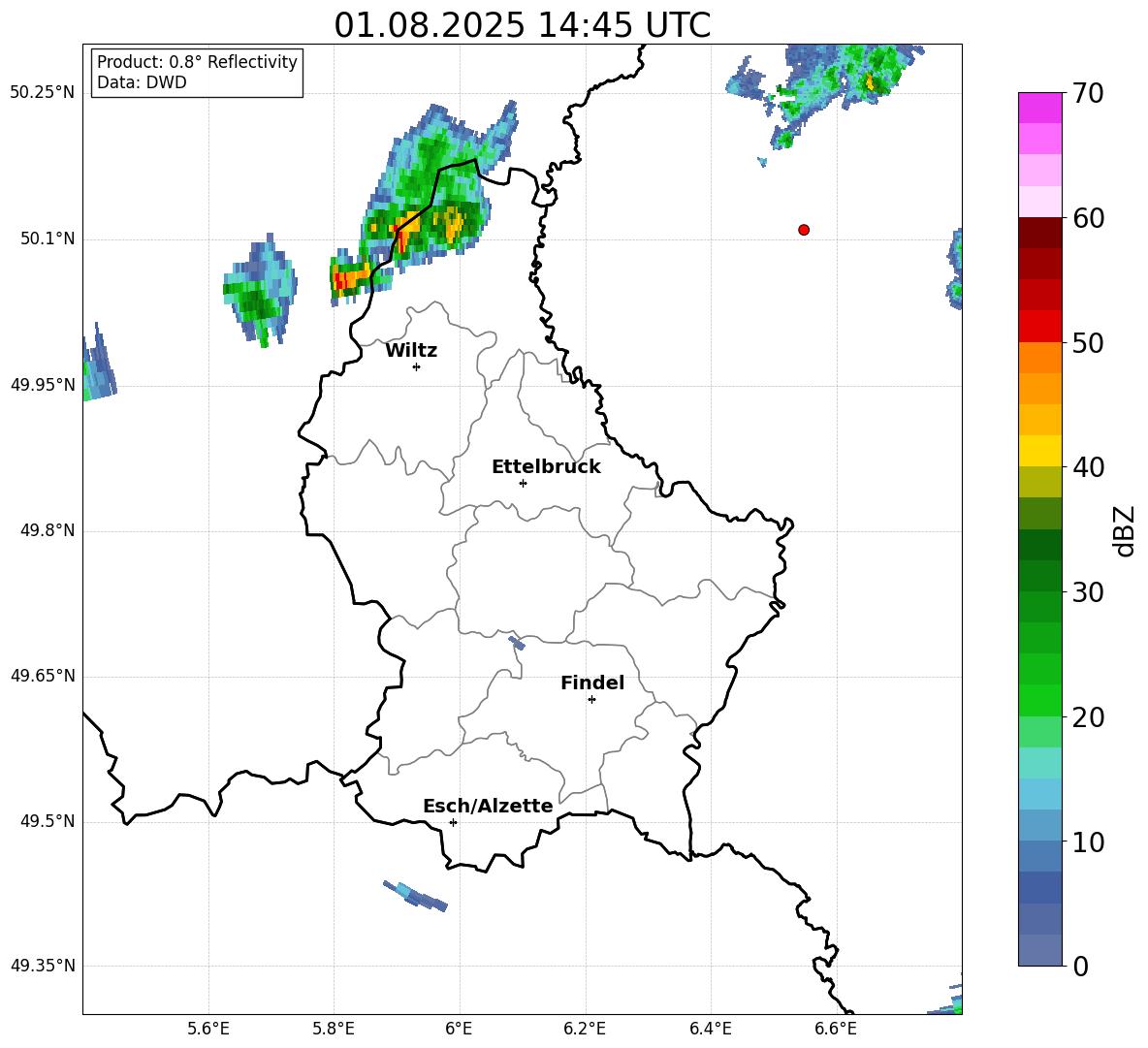Click the magenta swatch at colorbar top

[1039, 109]
